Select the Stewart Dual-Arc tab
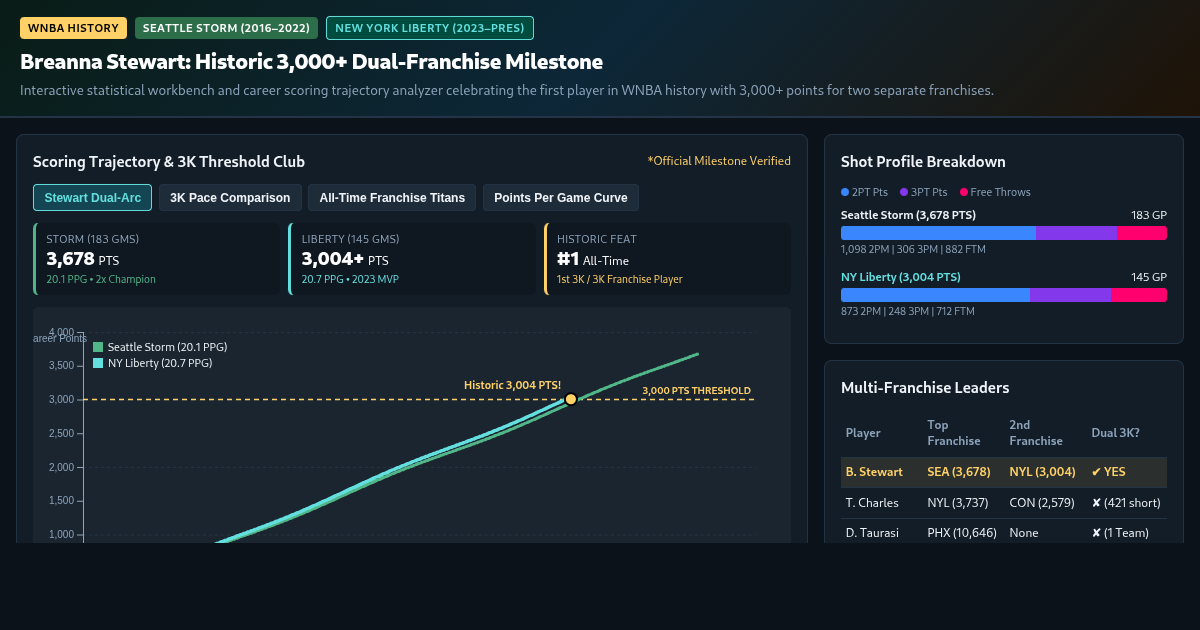The height and width of the screenshot is (630, 1200). [92, 198]
